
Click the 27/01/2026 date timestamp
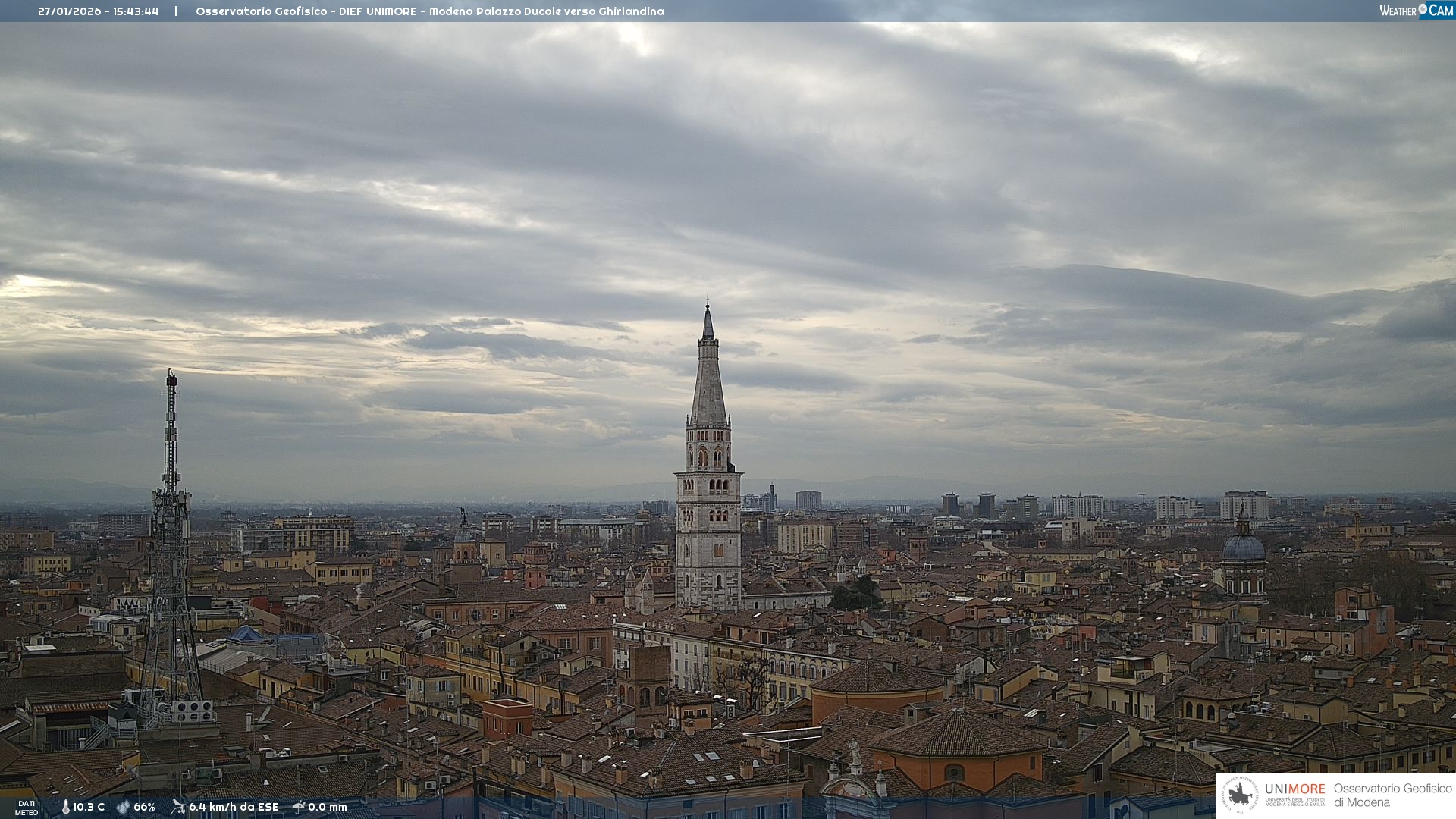(x=69, y=11)
